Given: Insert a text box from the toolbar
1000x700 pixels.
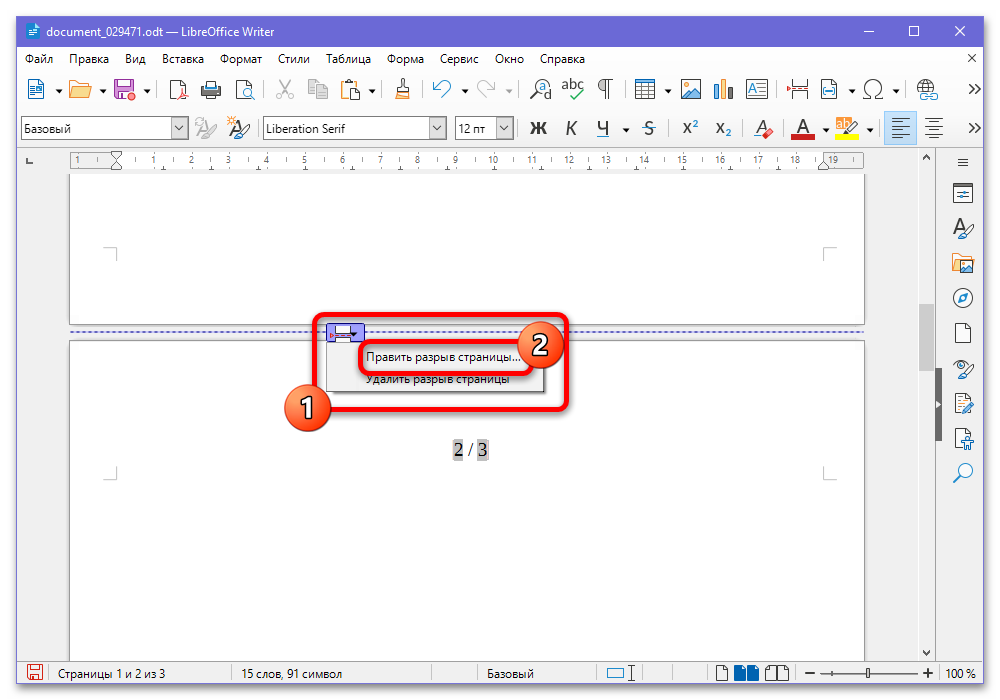Looking at the screenshot, I should tap(756, 90).
